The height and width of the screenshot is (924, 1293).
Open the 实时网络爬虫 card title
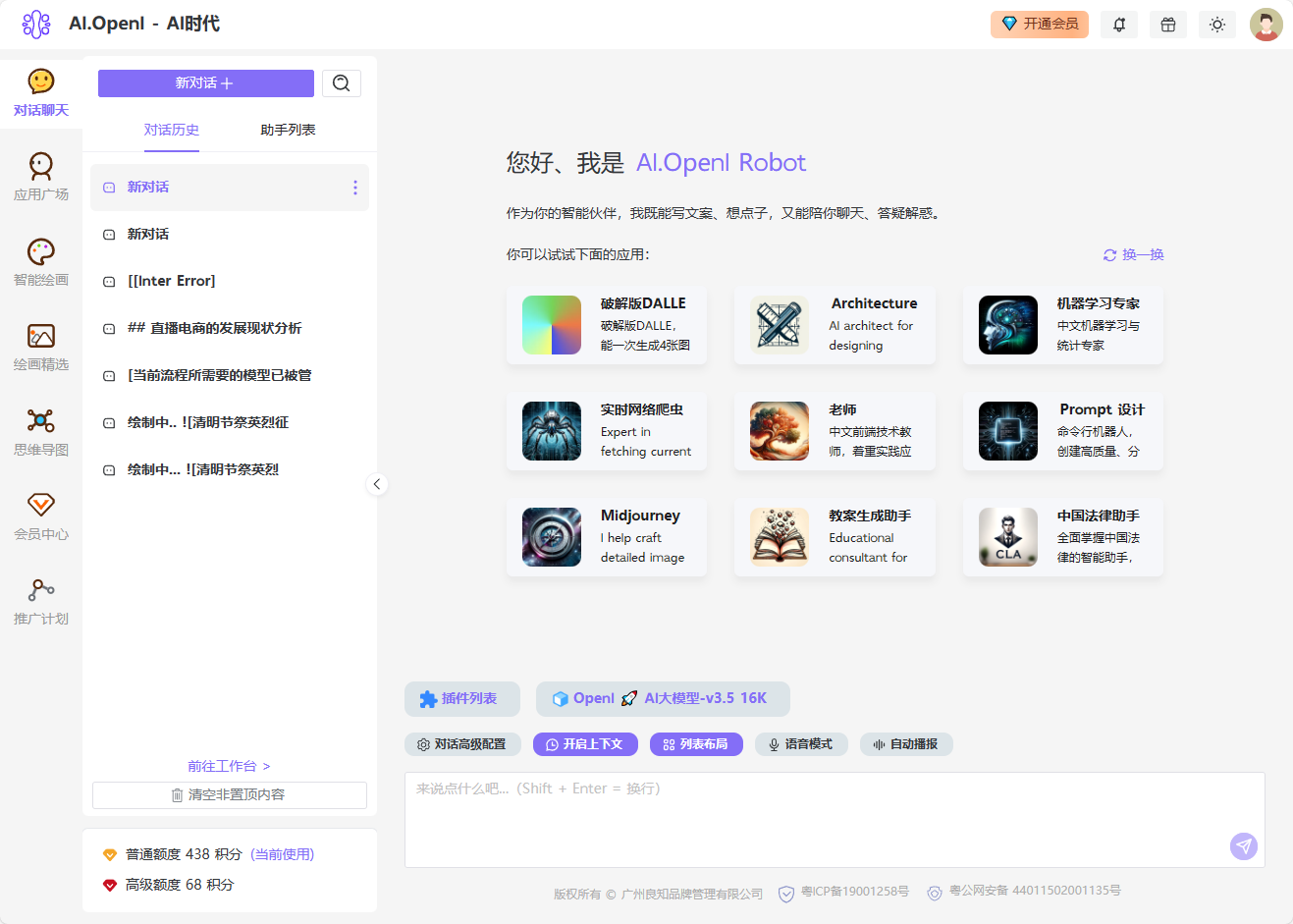[x=642, y=409]
